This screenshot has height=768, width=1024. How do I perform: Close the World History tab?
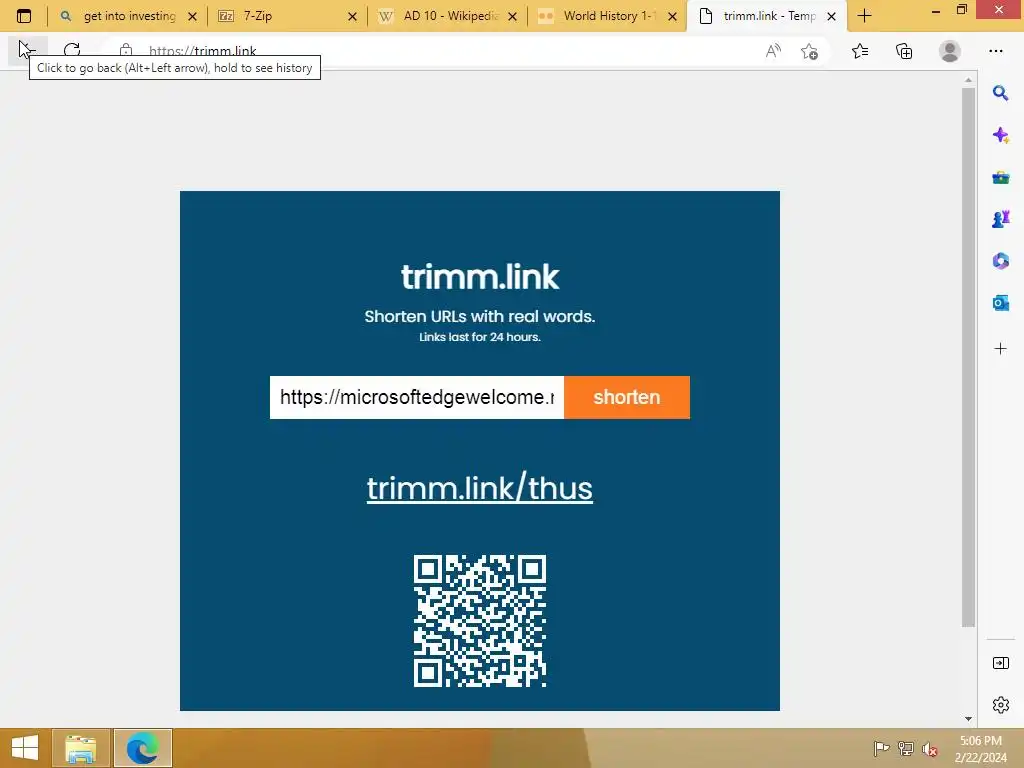point(672,16)
